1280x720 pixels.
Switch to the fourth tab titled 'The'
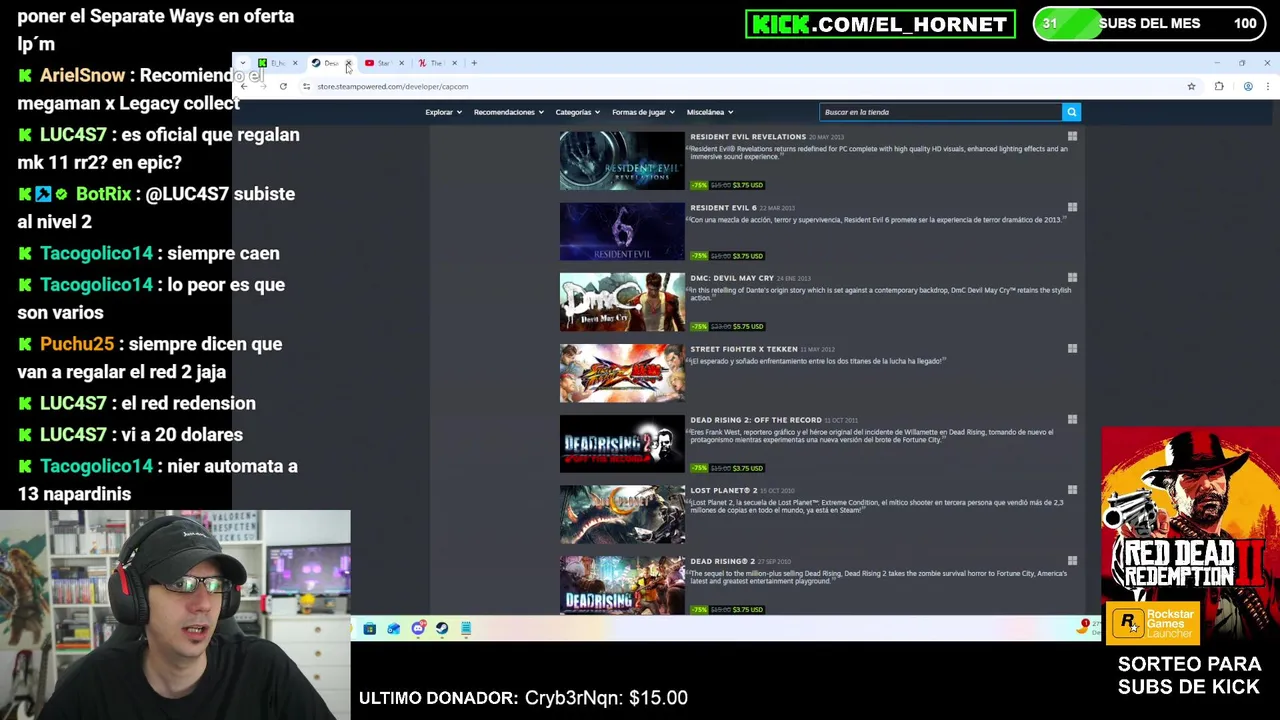click(x=437, y=63)
